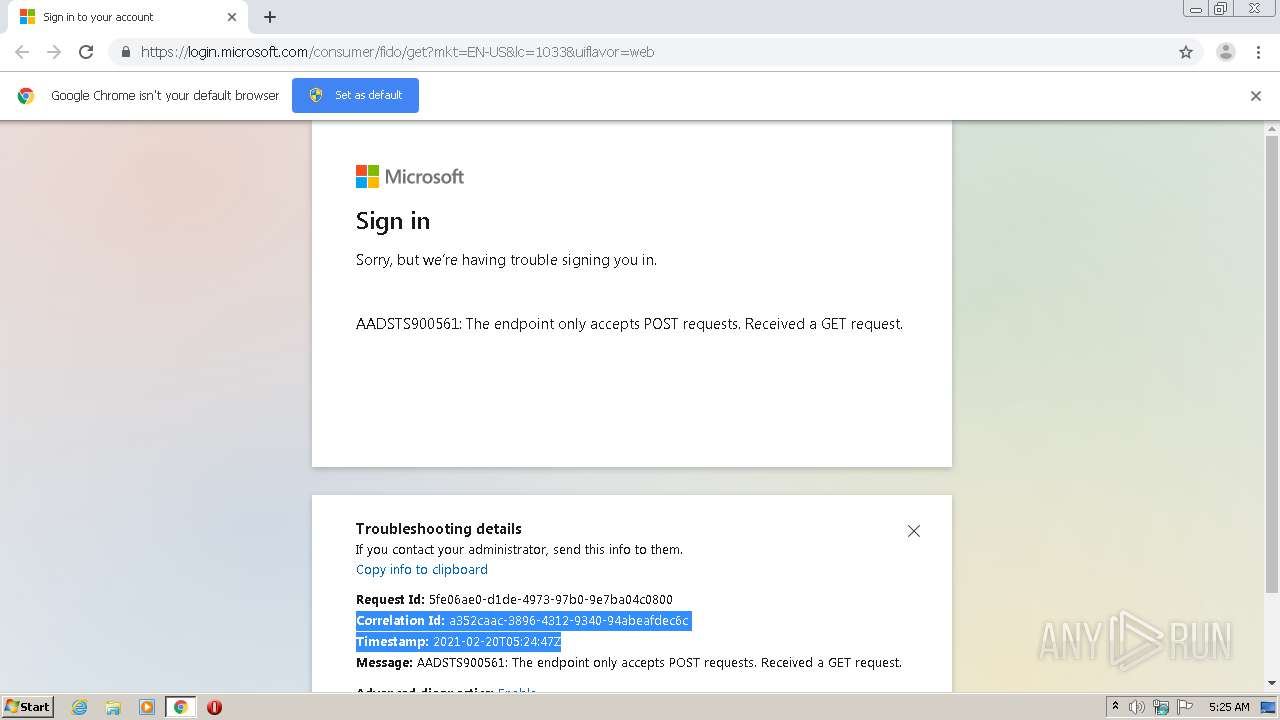Launch Internet Explorer from taskbar
1280x720 pixels.
click(79, 707)
